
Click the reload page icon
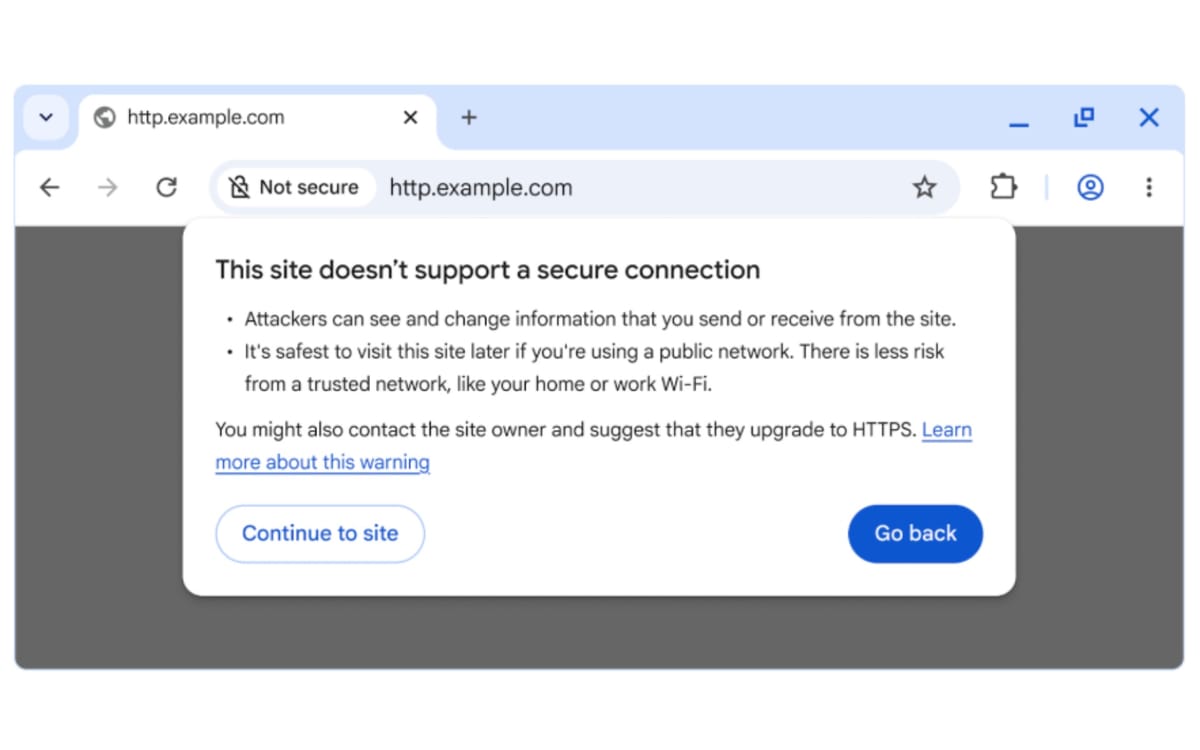[x=166, y=187]
